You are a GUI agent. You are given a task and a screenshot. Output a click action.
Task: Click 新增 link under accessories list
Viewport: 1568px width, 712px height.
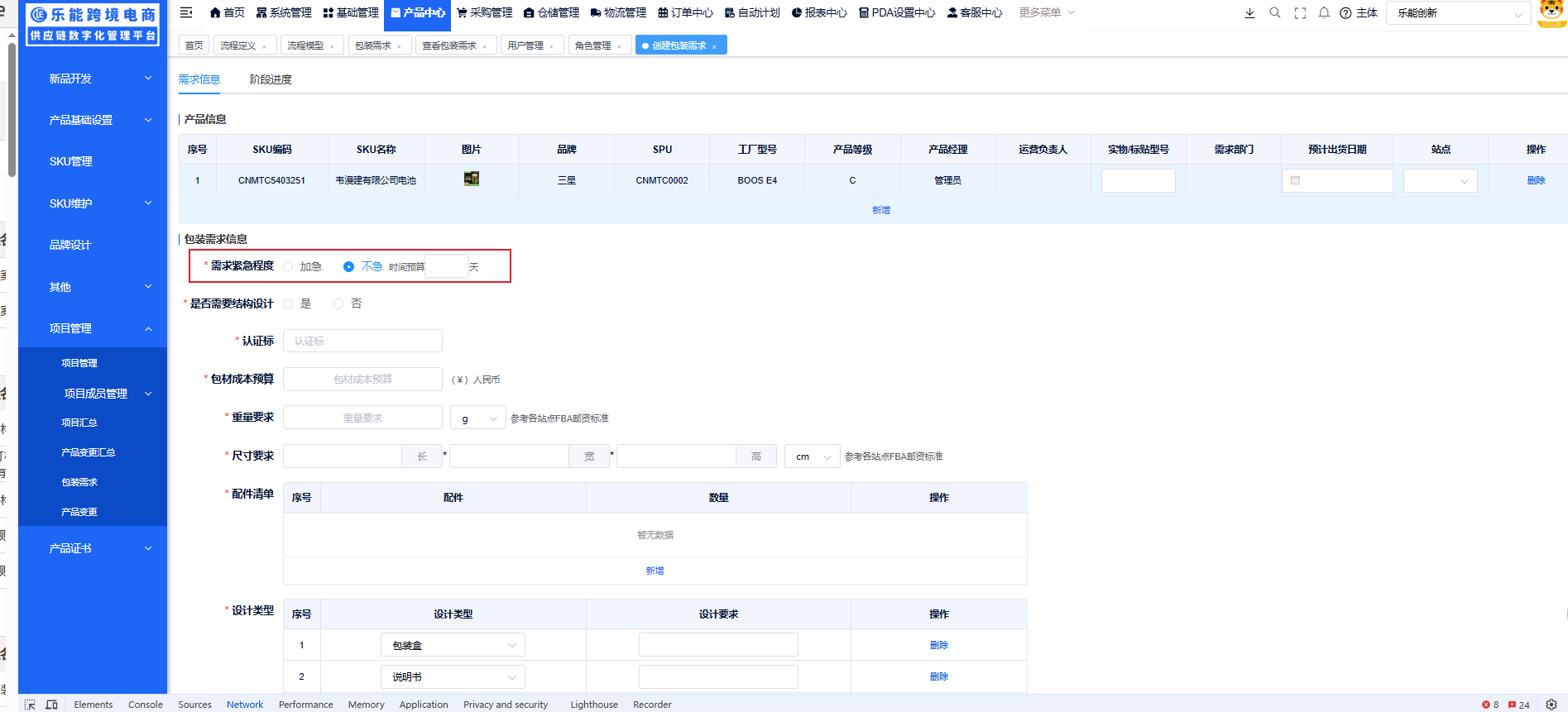pos(655,571)
